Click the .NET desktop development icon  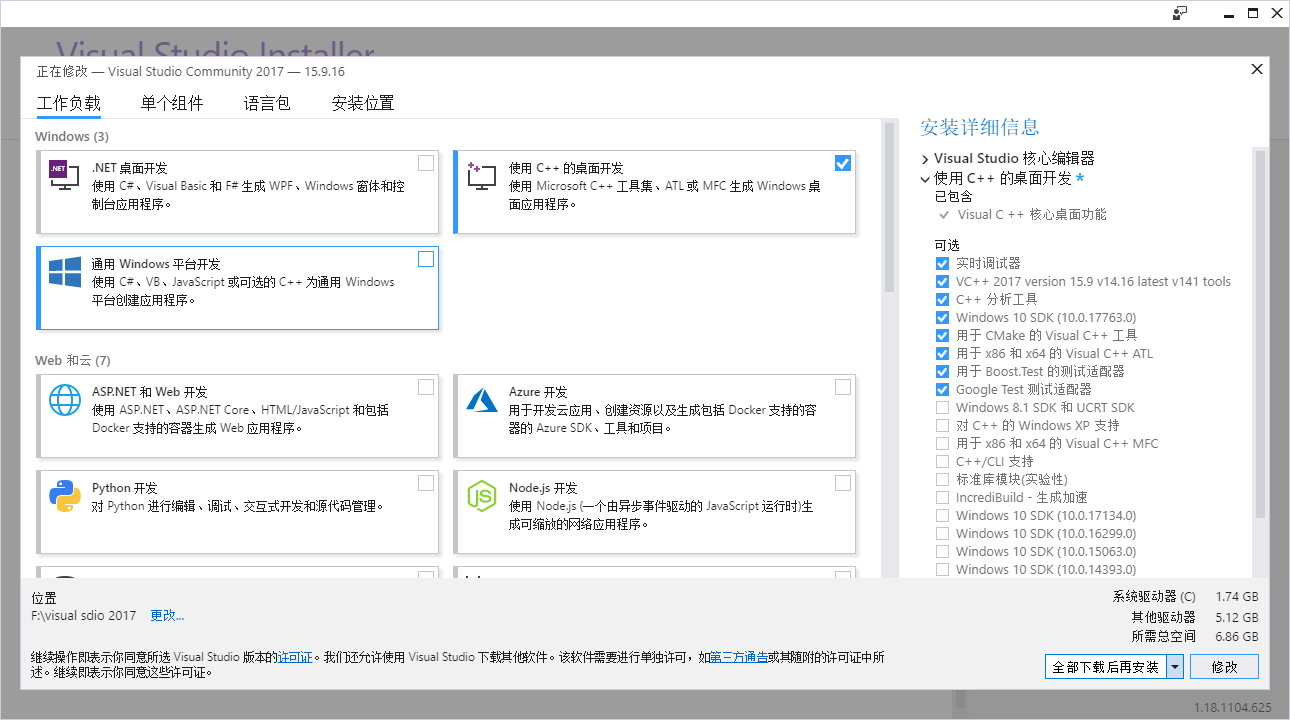64,177
